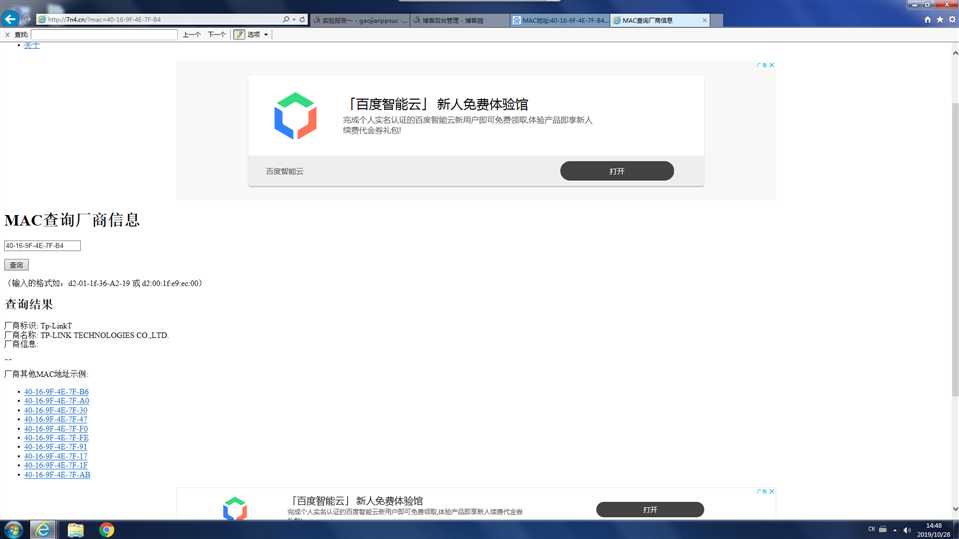Open link 40-16-9F-4E-7F-47

[56, 419]
